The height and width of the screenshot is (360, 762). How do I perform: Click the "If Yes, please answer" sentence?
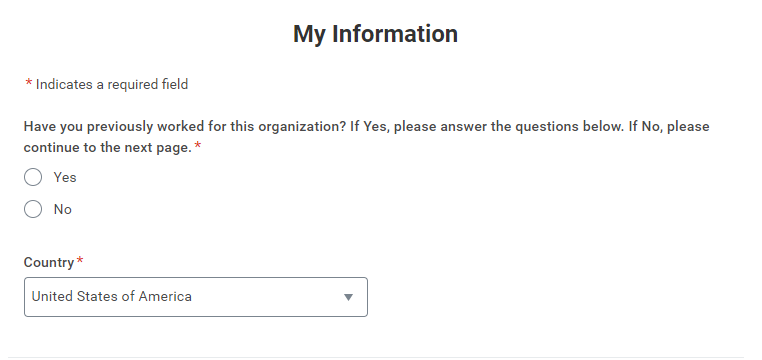tap(486, 127)
